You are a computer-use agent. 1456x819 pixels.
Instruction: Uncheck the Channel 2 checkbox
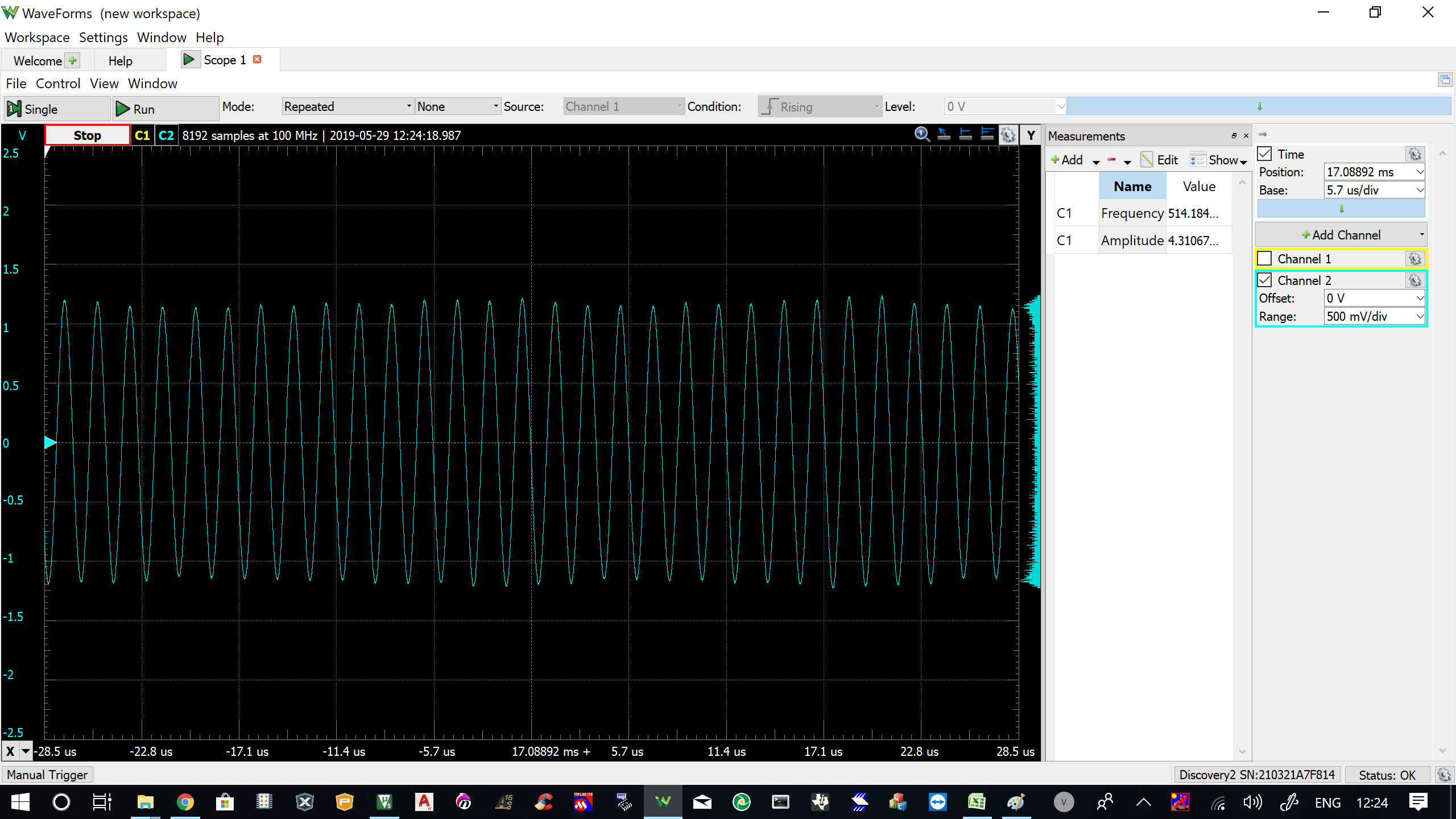pos(1264,280)
